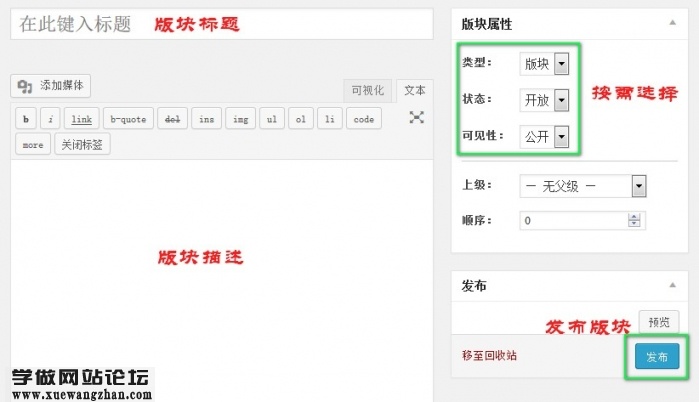Screen dimensions: 699x402
Task: Click the 预览 preview button
Action: tap(659, 322)
